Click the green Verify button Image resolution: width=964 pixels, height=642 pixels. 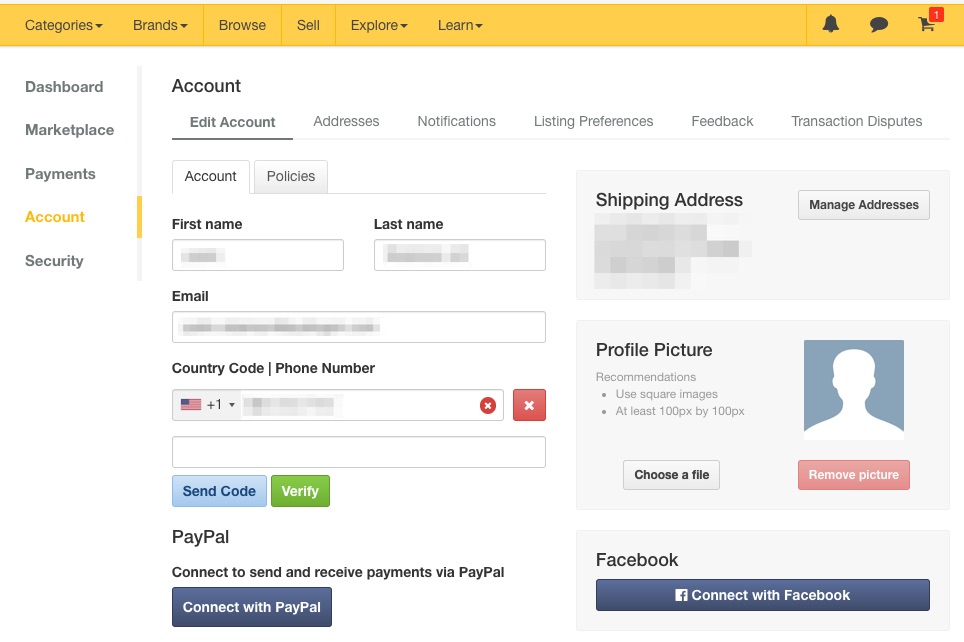[x=300, y=491]
